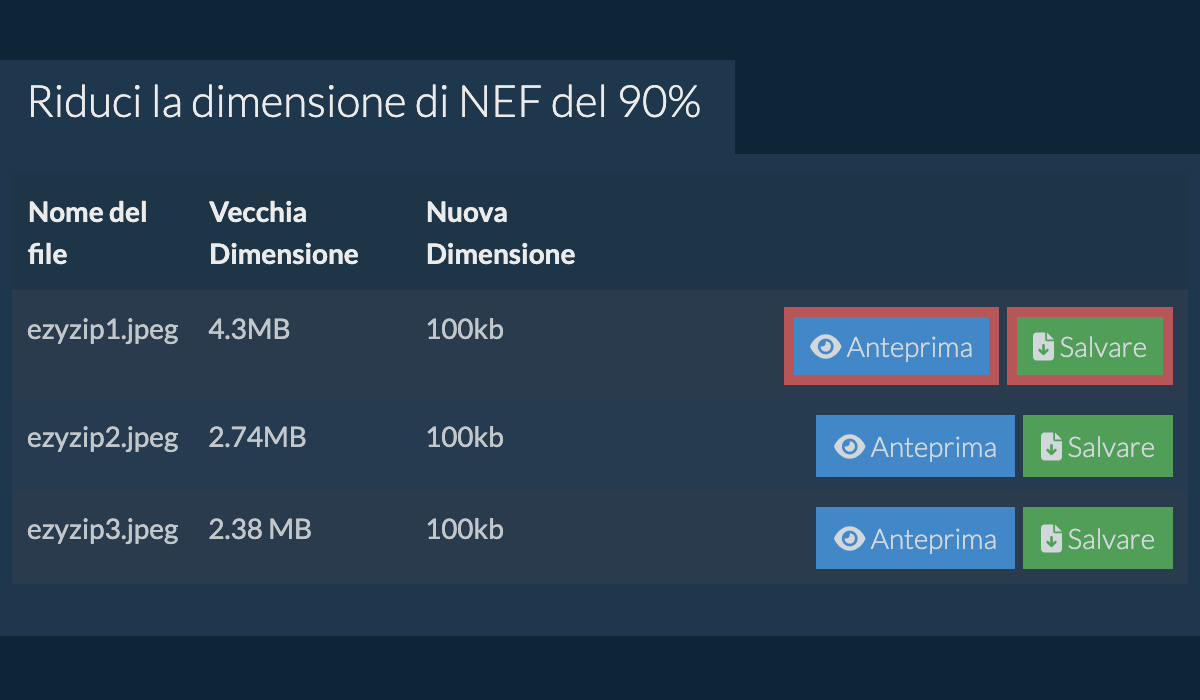Click the "Nome del file" column header
The width and height of the screenshot is (1200, 700).
point(88,233)
